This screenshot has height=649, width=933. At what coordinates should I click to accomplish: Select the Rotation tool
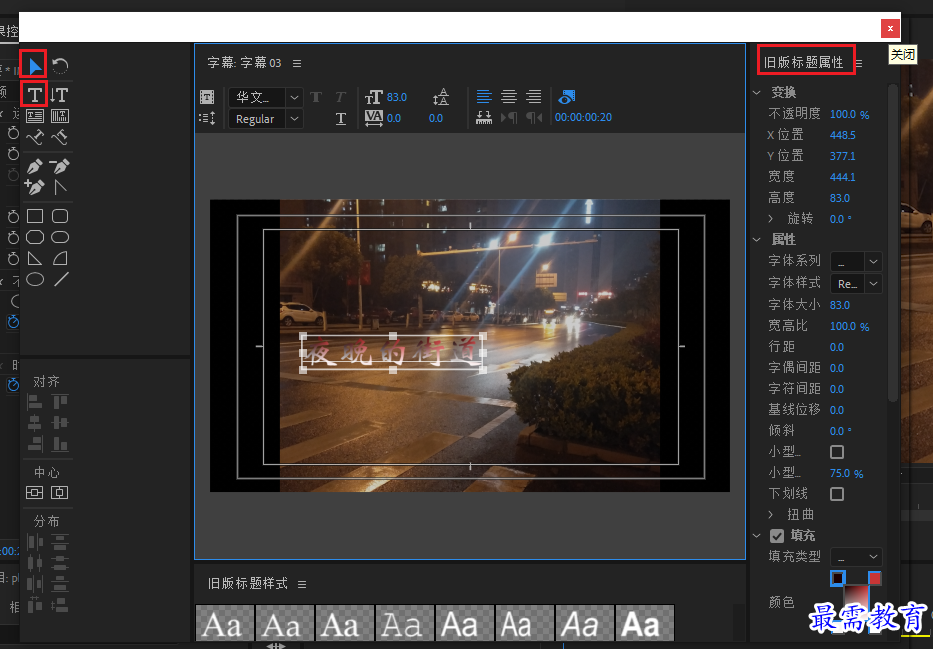60,65
